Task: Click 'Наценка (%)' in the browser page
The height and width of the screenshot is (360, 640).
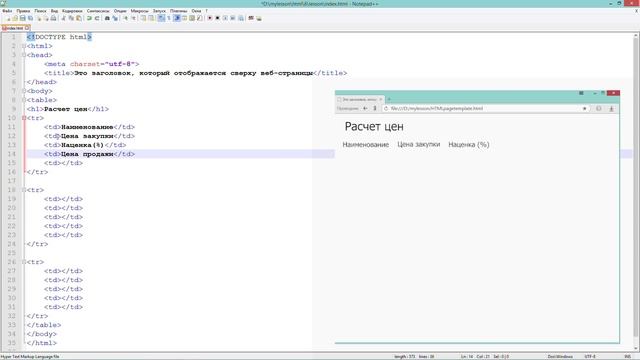Action: (x=469, y=144)
